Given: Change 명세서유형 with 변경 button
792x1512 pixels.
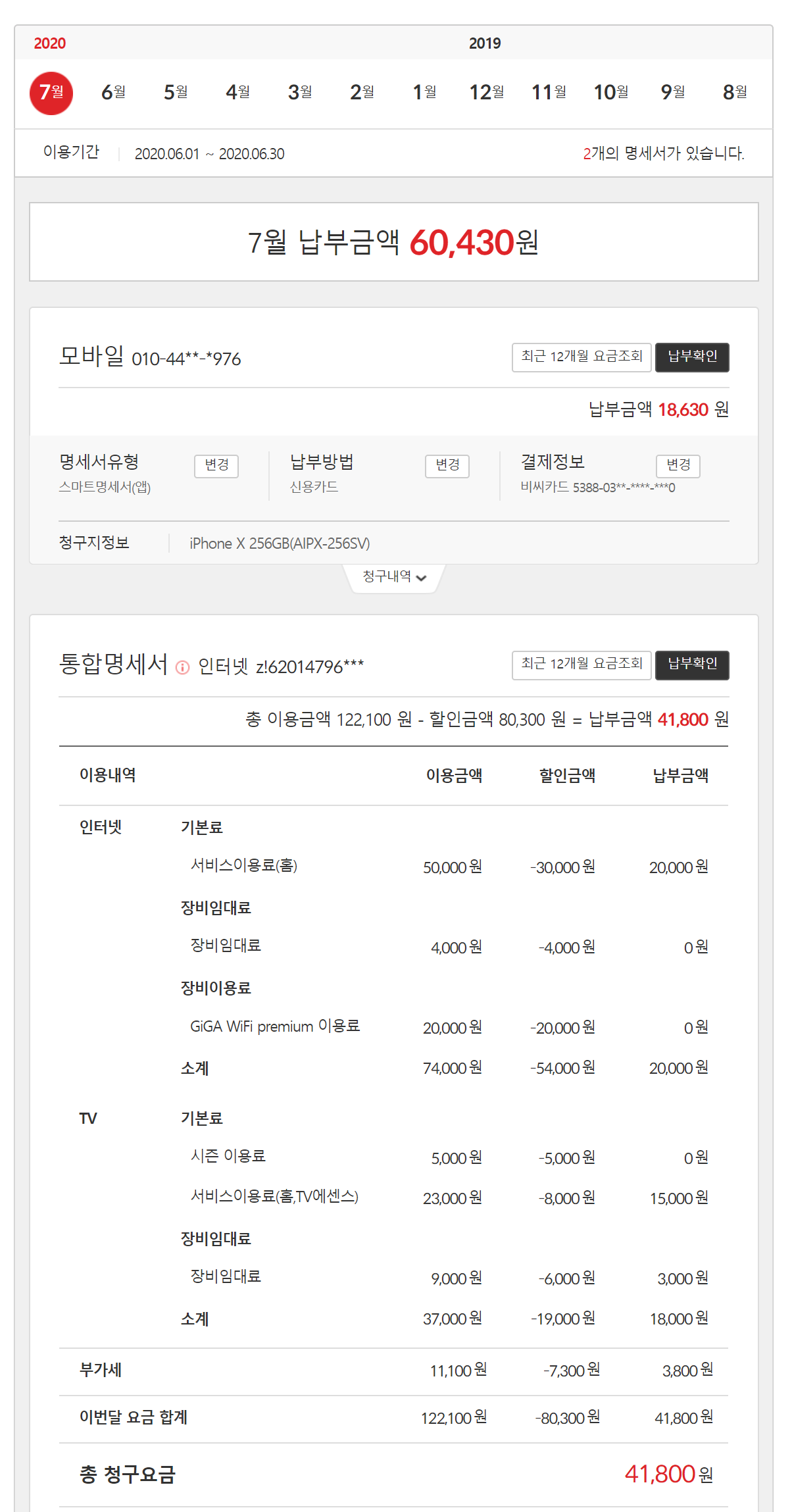Looking at the screenshot, I should coord(216,465).
